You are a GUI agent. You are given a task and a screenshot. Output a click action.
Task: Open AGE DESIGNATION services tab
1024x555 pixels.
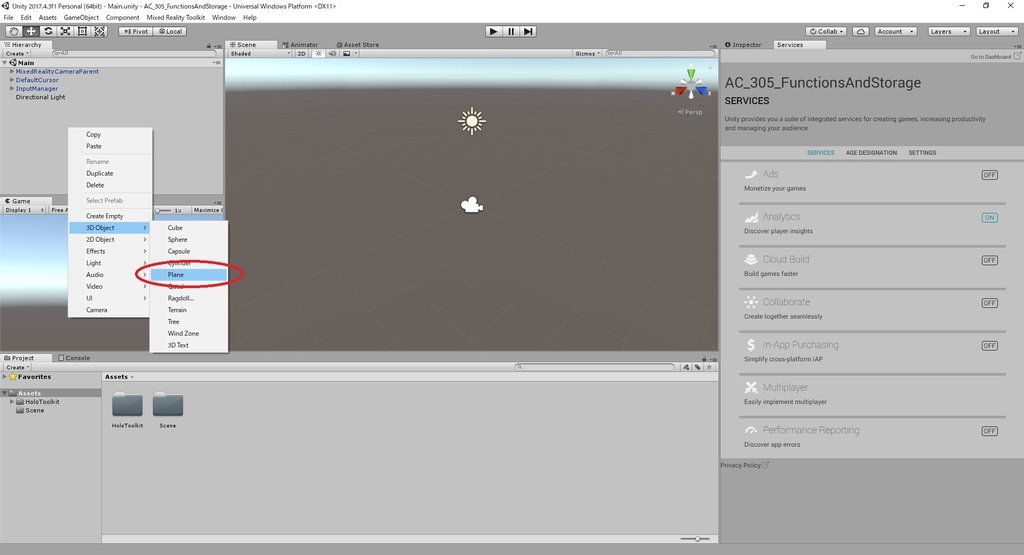point(871,153)
